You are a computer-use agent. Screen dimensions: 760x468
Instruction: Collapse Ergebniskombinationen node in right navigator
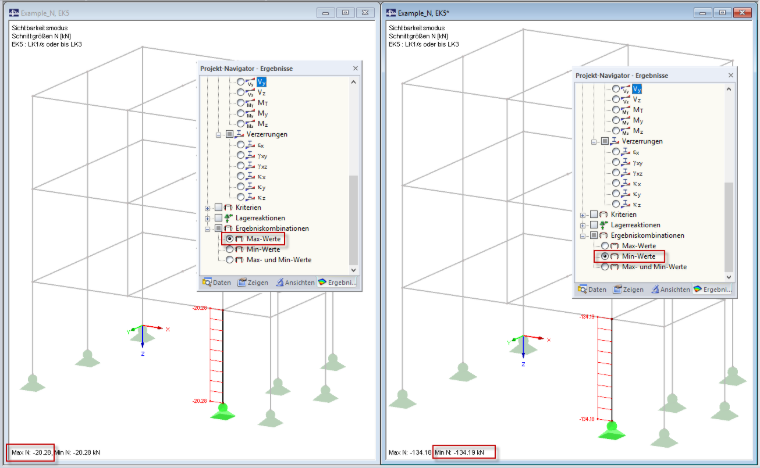583,236
